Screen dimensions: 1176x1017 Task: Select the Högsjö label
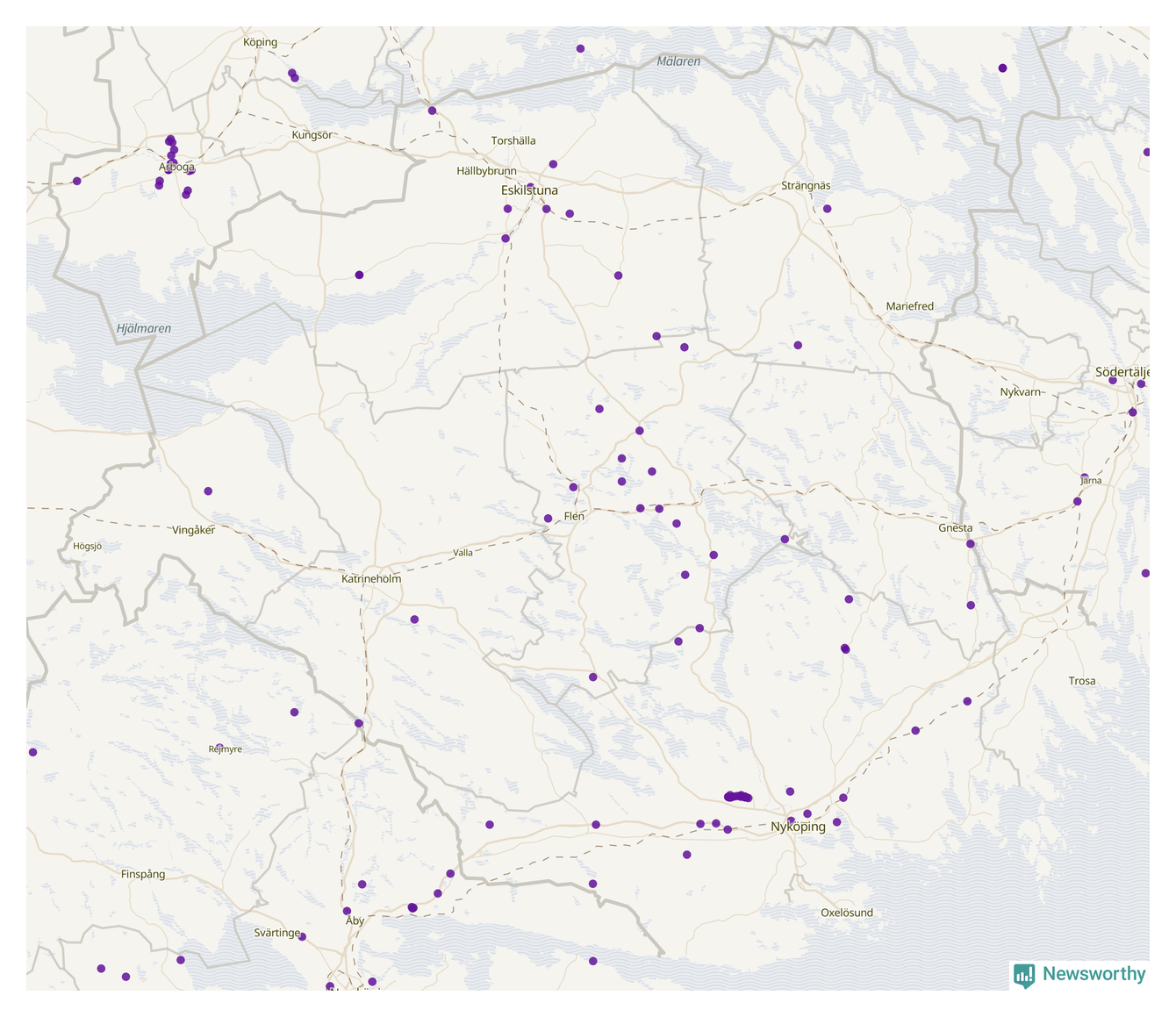(x=87, y=546)
